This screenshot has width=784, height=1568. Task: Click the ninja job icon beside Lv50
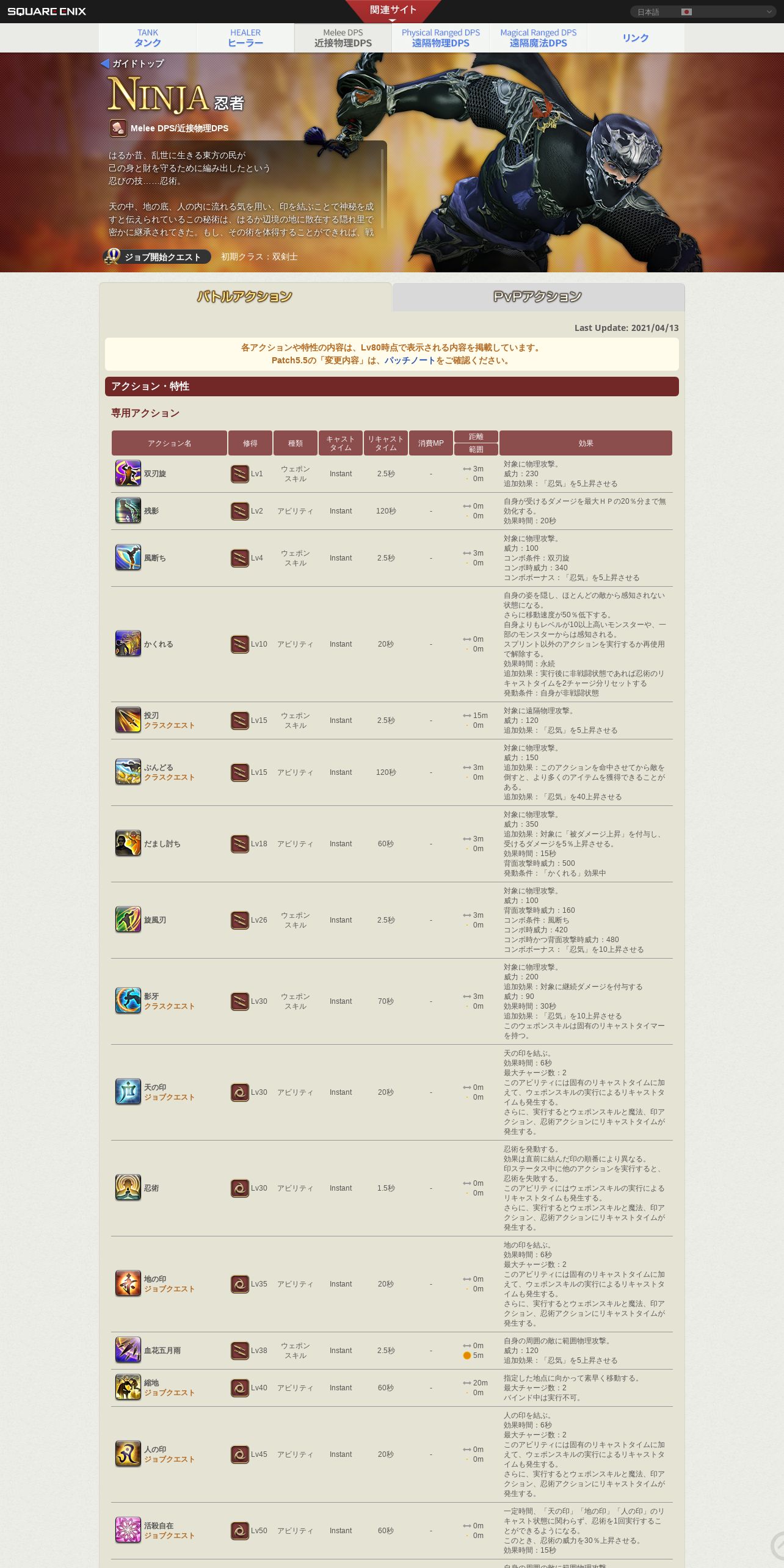pyautogui.click(x=240, y=1531)
